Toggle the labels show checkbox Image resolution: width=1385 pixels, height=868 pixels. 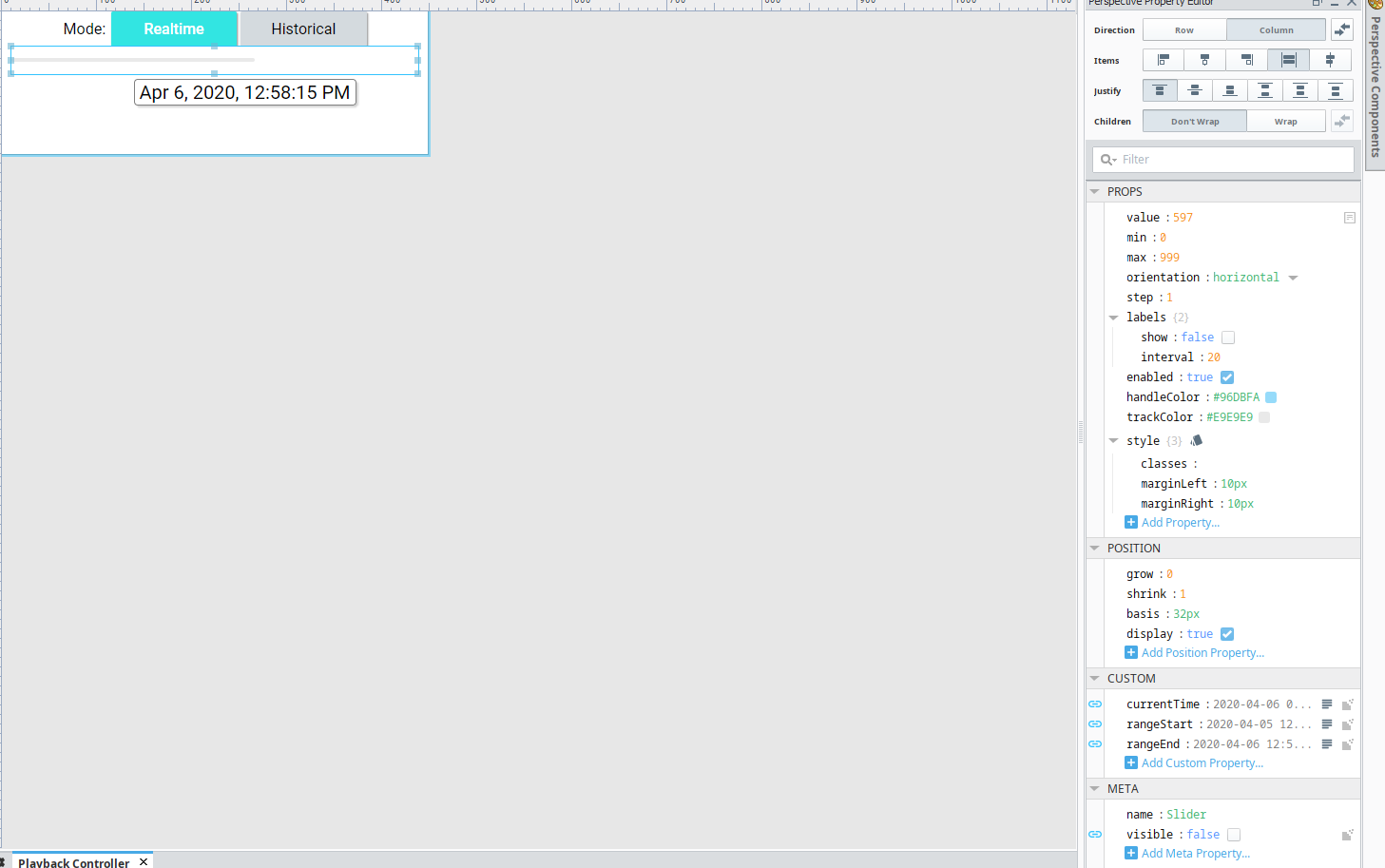click(x=1228, y=338)
